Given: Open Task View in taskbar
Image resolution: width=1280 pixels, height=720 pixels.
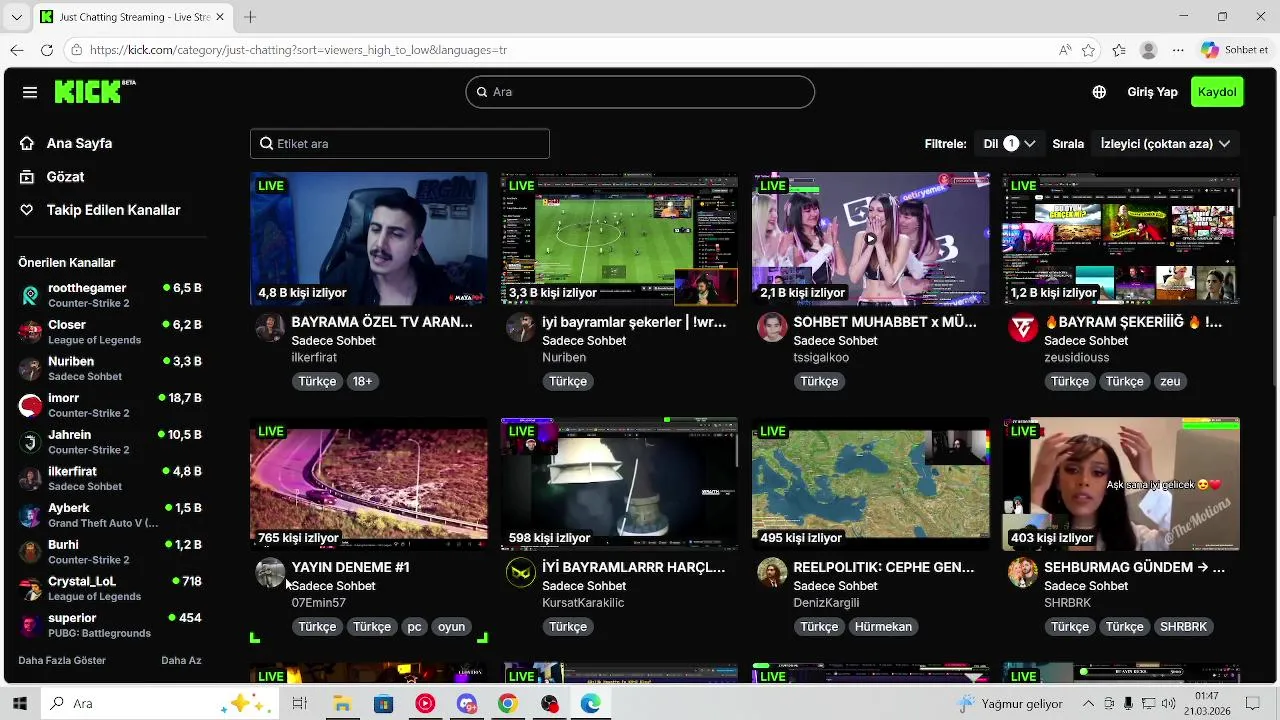Looking at the screenshot, I should coord(299,704).
